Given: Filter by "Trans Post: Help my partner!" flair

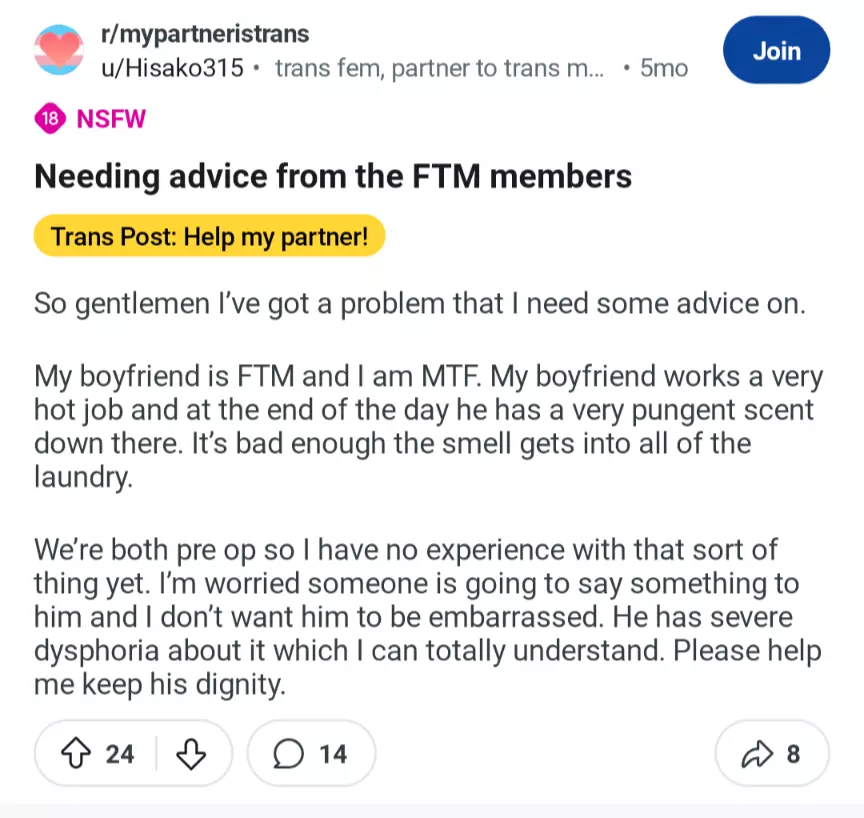Looking at the screenshot, I should tap(209, 238).
